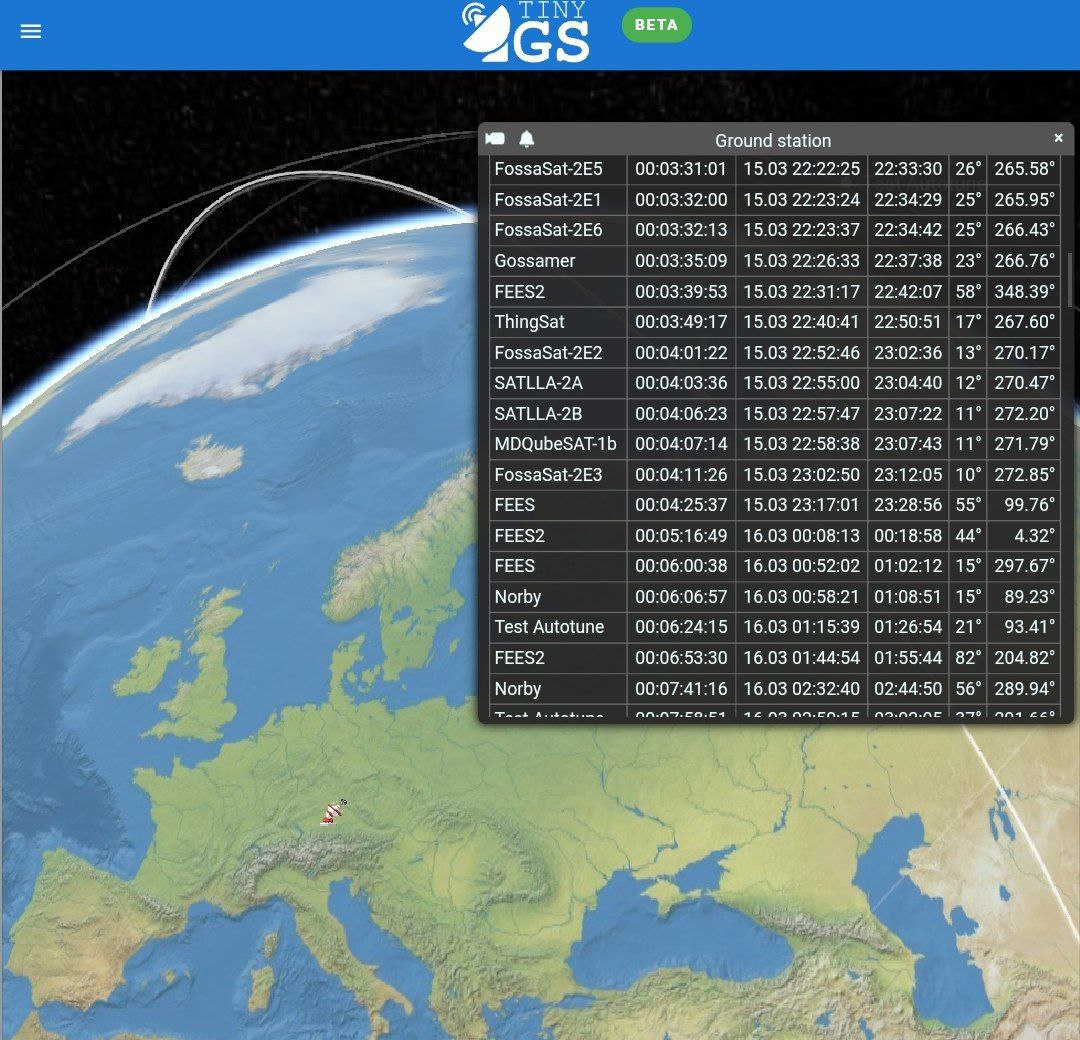Screen dimensions: 1080x1040
Task: Click the camera icon in the Ground station panel
Action: [495, 139]
